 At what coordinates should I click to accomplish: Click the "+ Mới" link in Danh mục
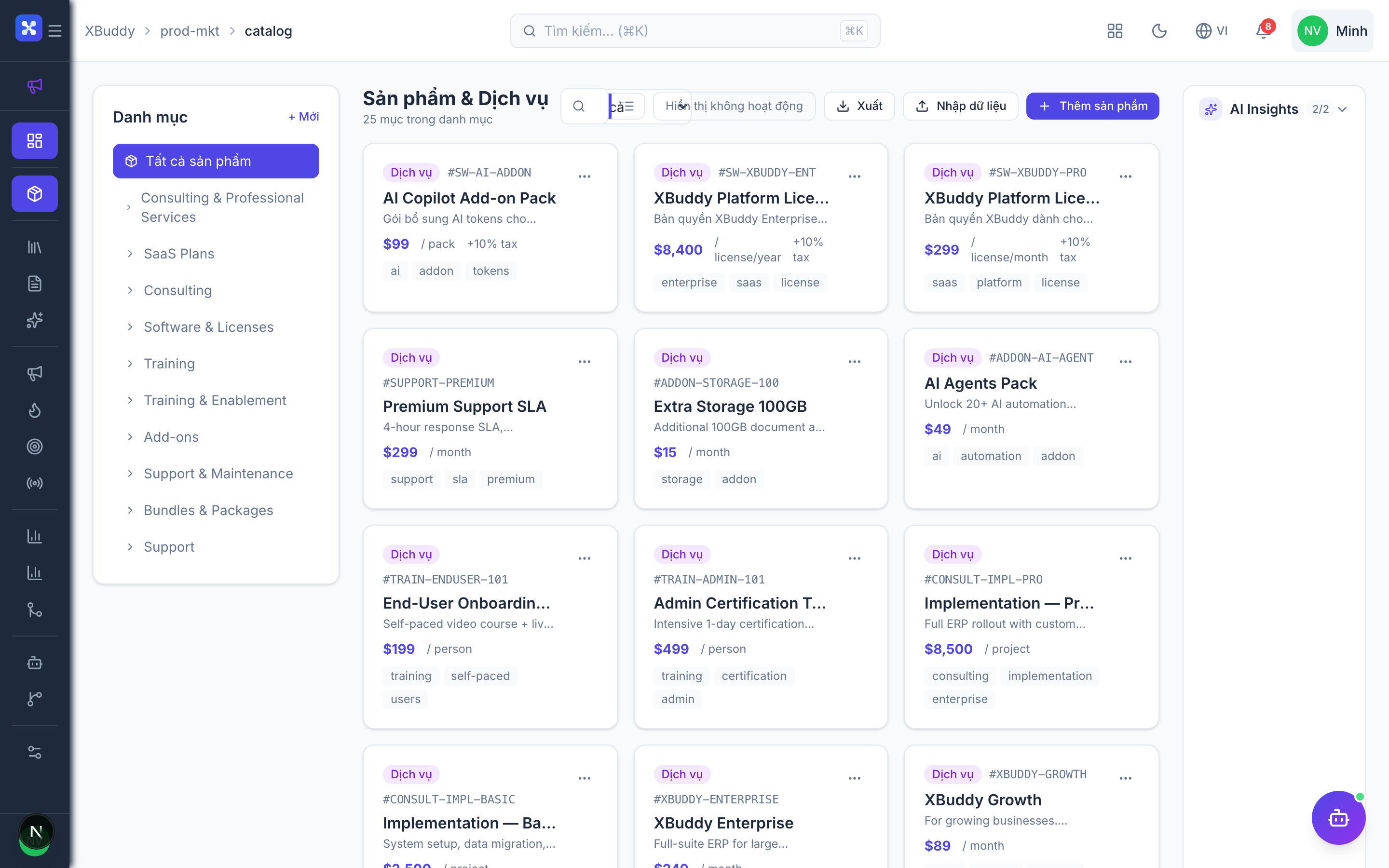click(304, 117)
